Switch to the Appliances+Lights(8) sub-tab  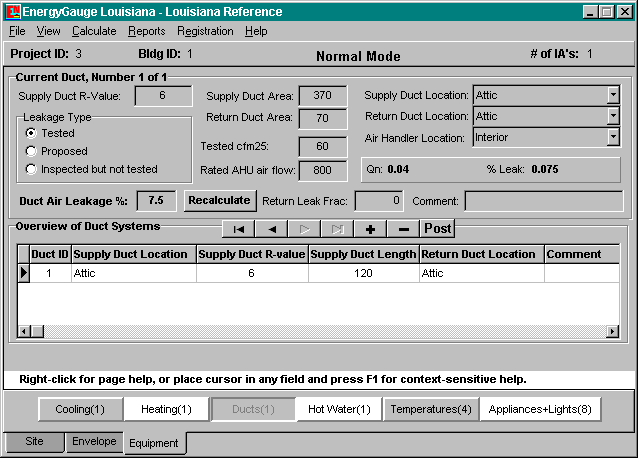[540, 409]
